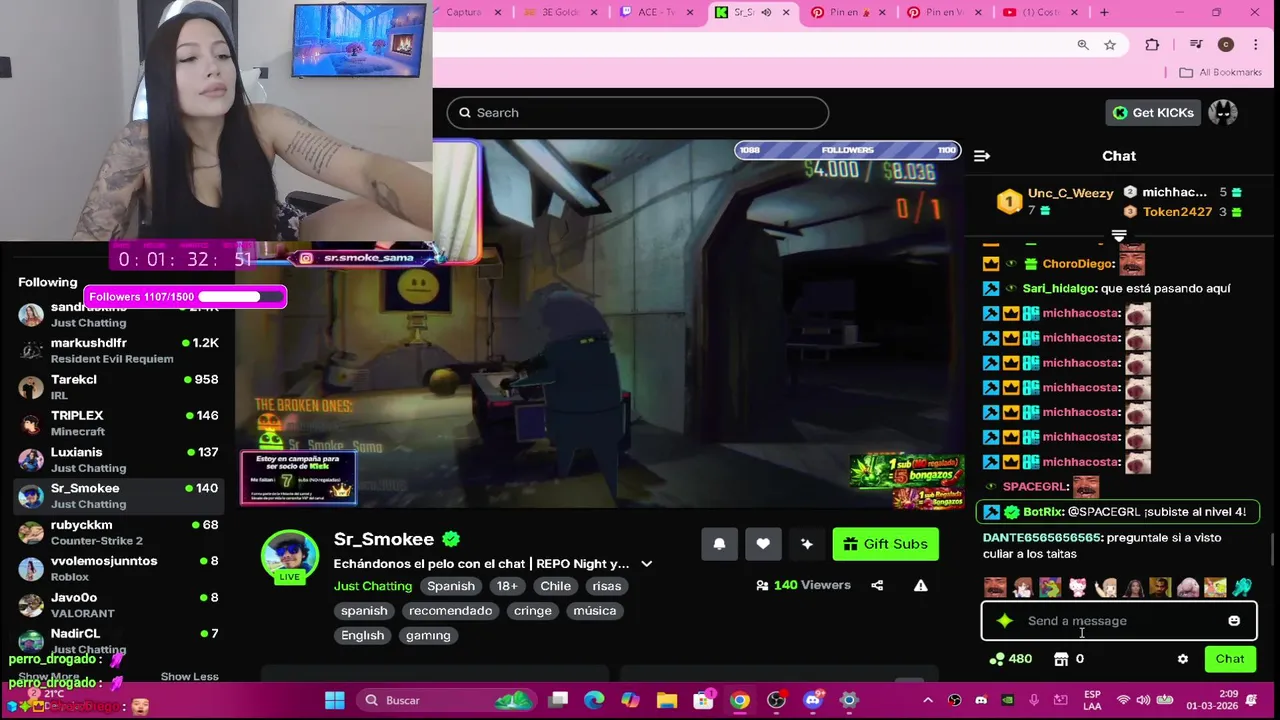Image resolution: width=1280 pixels, height=720 pixels.
Task: Click the ChoroDiego username in chat
Action: (1078, 264)
